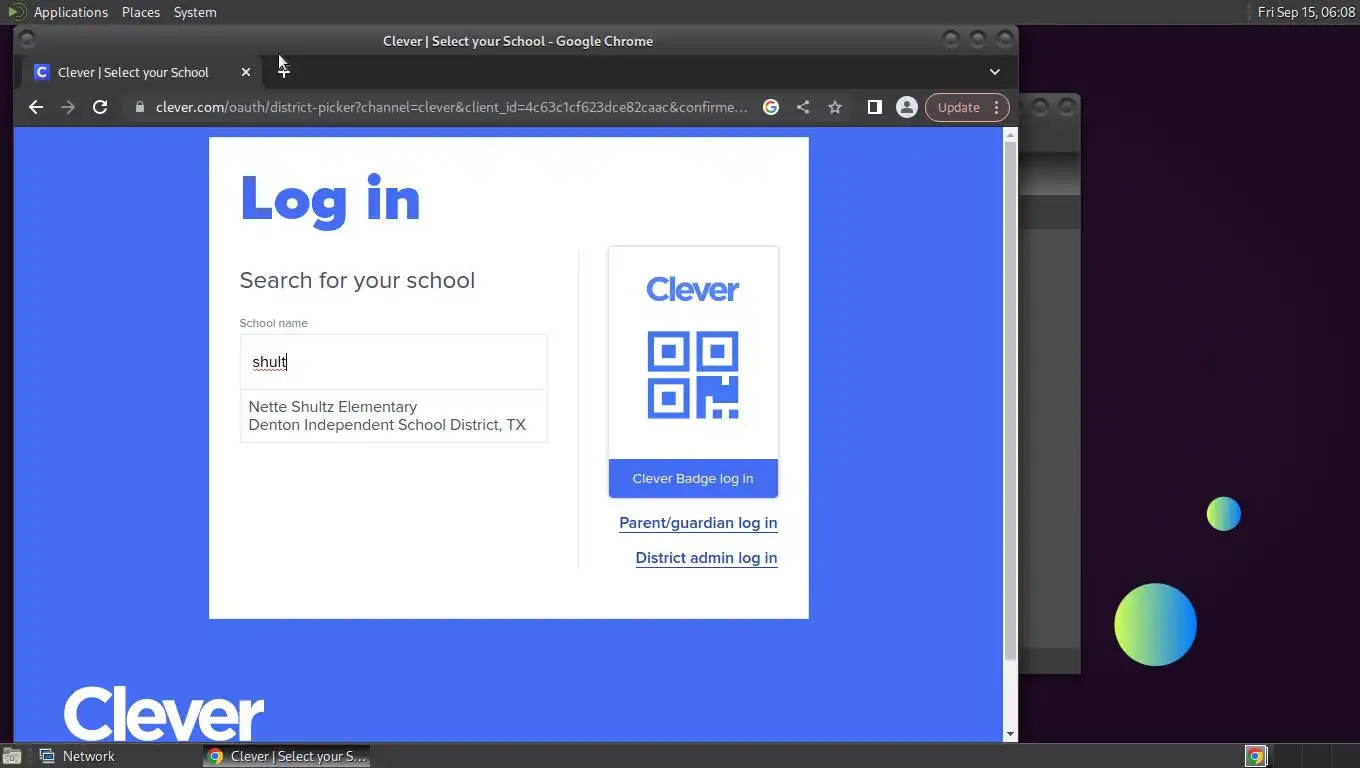Image resolution: width=1360 pixels, height=768 pixels.
Task: Click the scrollbar up arrow
Action: tap(1010, 135)
